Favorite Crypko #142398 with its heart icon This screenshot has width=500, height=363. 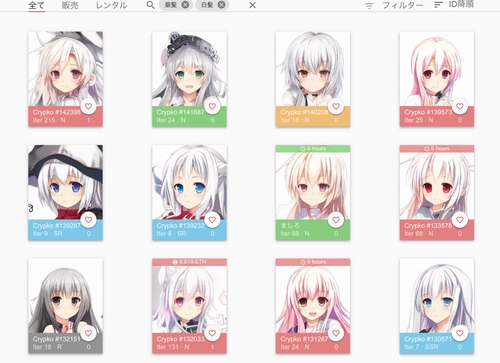click(x=88, y=106)
